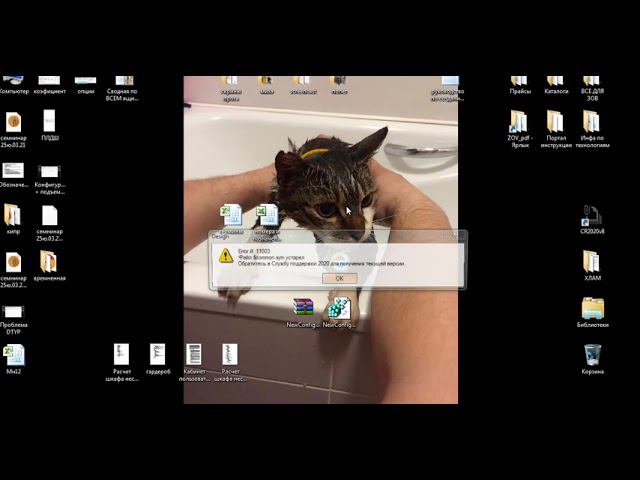The image size is (640, 480).
Task: Open the 'ВСЕ ДЛЯ ЗОВ' folder
Action: (592, 88)
